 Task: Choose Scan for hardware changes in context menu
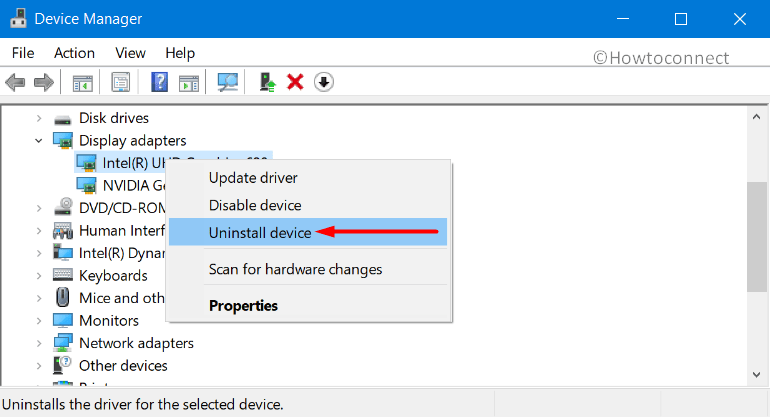308,269
